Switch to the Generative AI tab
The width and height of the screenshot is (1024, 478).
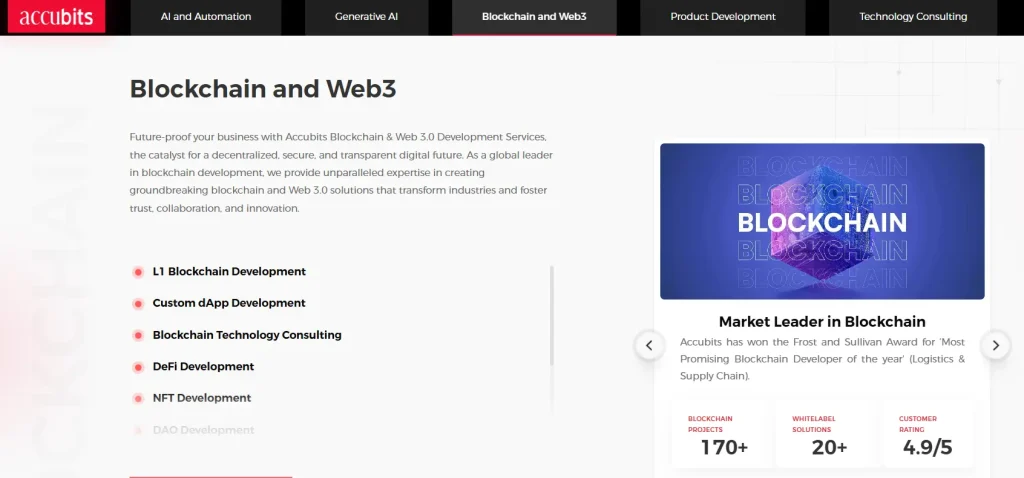pyautogui.click(x=366, y=17)
